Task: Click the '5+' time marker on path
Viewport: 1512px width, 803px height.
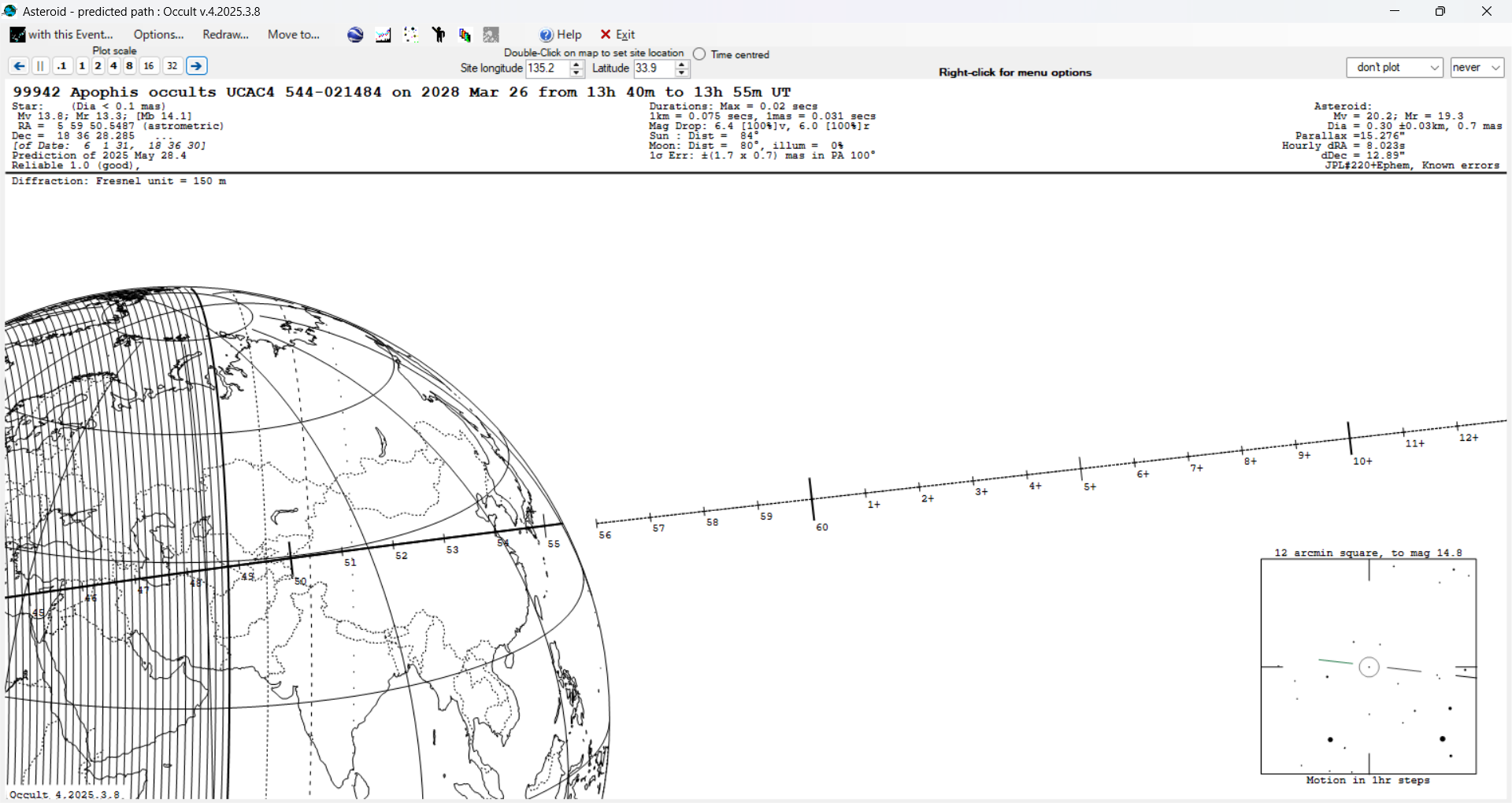Action: point(1090,487)
